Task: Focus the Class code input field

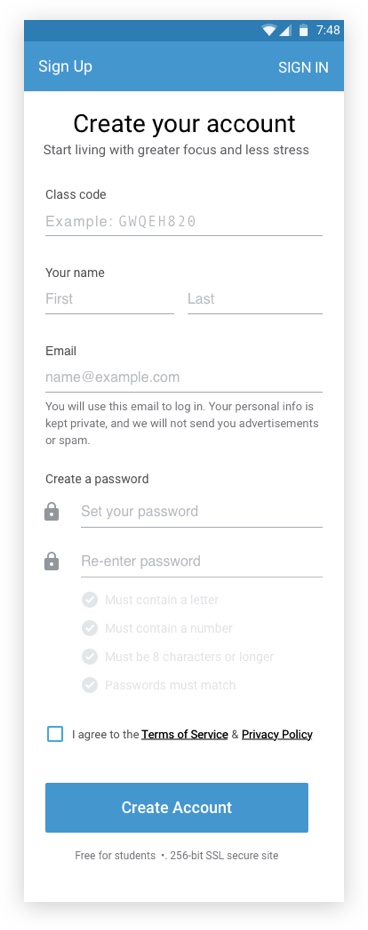Action: point(184,222)
